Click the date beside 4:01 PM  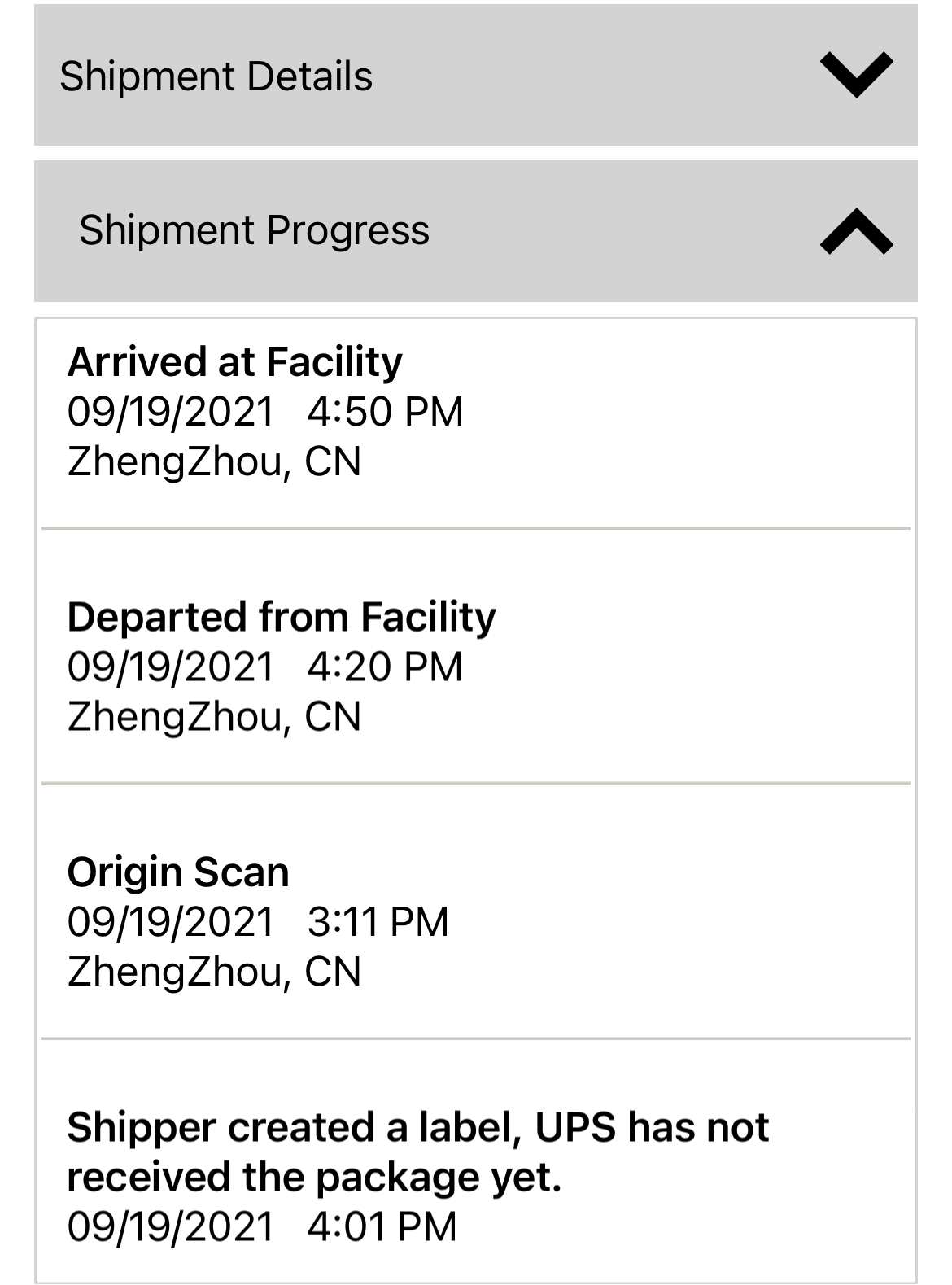(x=171, y=1227)
